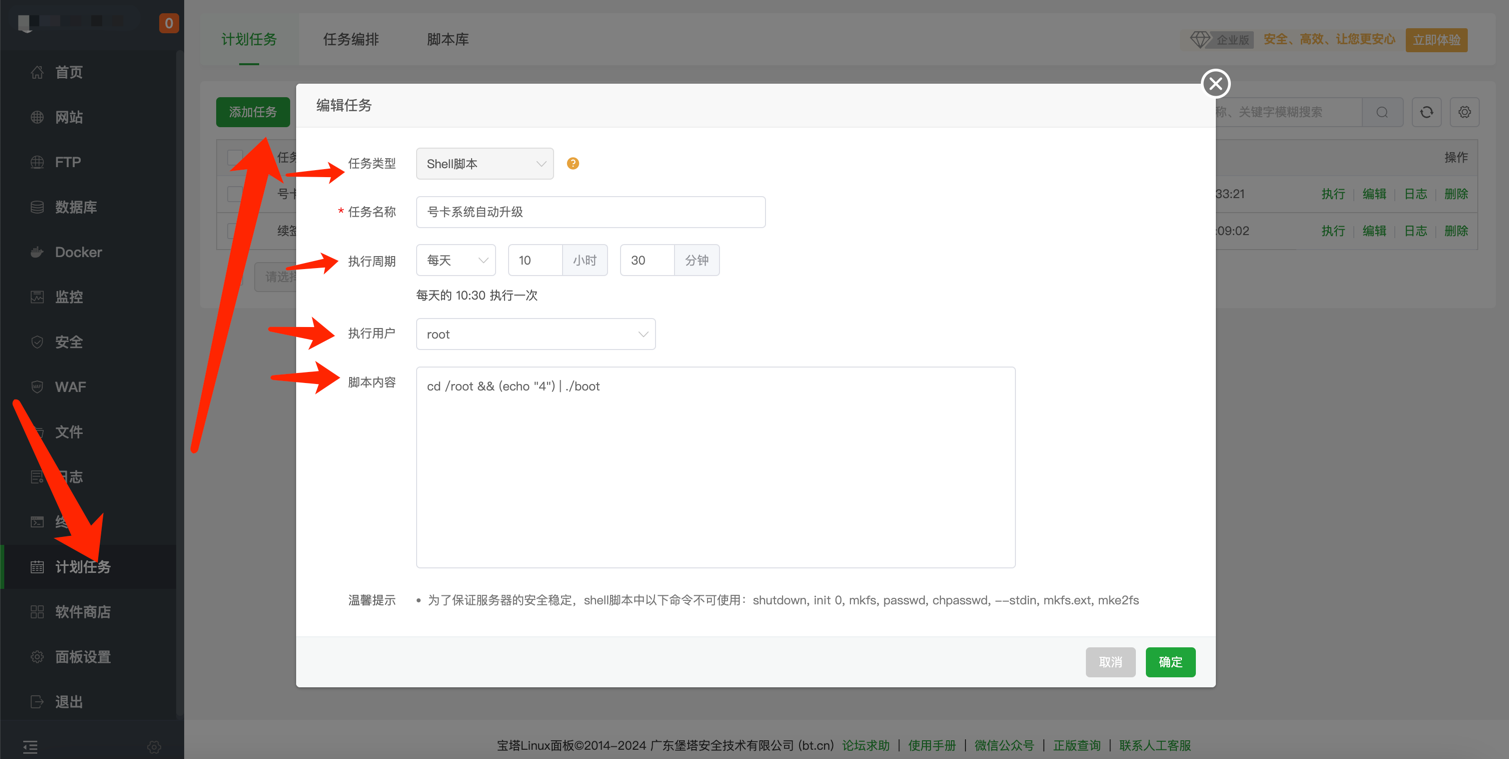Open 面板设置 panel settings in sidebar
Screen dimensions: 1509x759
tap(82, 657)
